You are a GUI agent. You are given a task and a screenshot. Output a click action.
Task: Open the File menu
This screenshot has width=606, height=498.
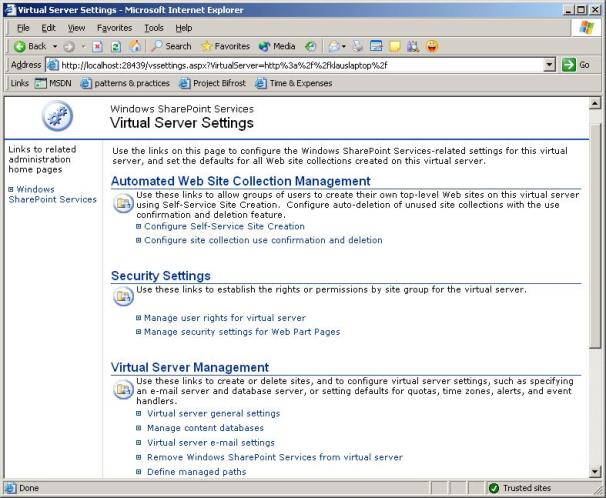[x=23, y=28]
